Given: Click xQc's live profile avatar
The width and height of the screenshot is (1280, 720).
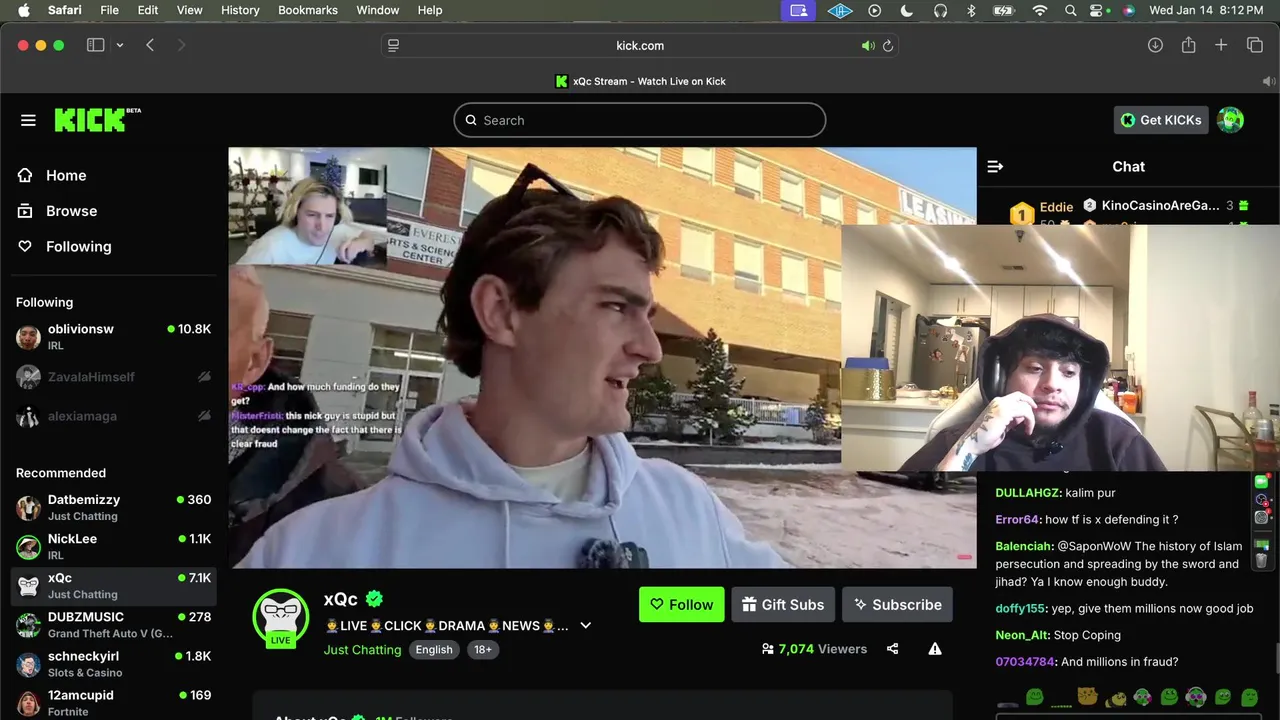Looking at the screenshot, I should (x=281, y=617).
